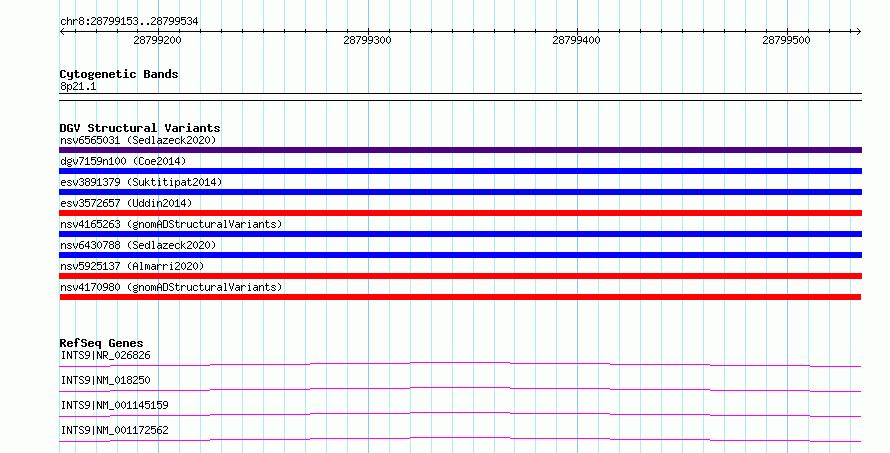The image size is (890, 453).
Task: Click the magenta intron line of INTS9|NM_018250
Action: (460, 389)
